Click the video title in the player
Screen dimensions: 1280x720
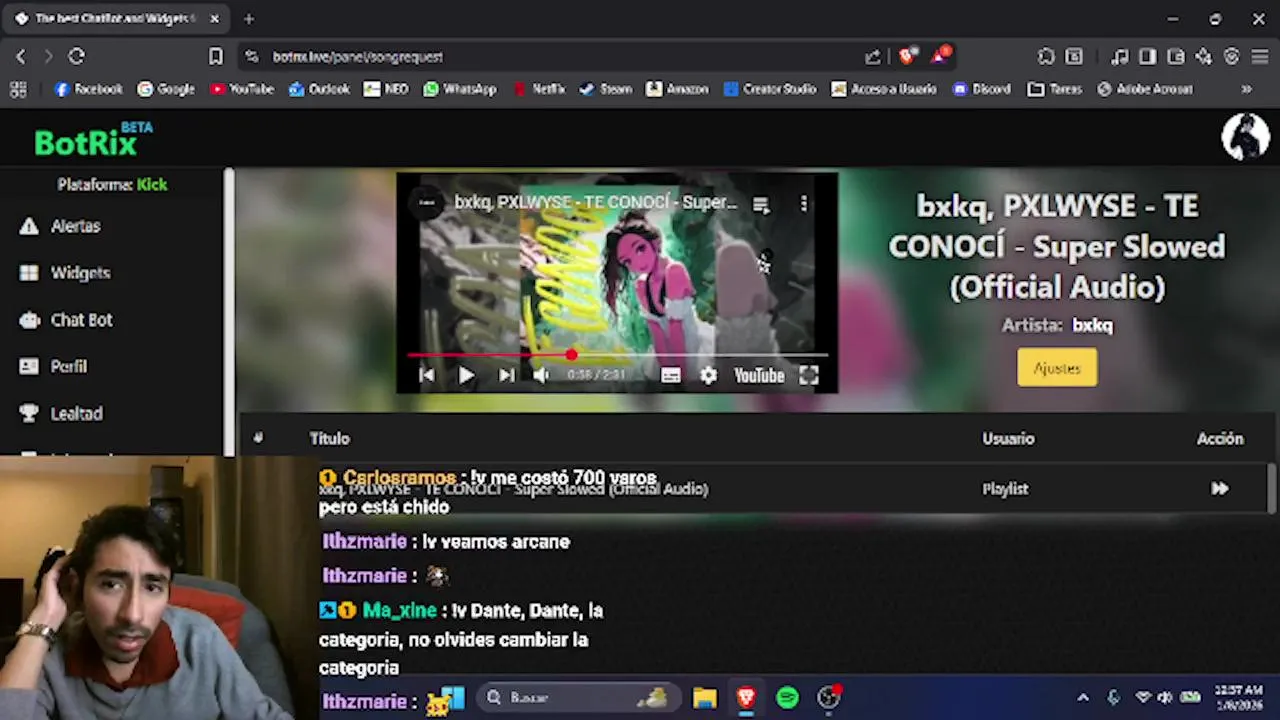[595, 203]
